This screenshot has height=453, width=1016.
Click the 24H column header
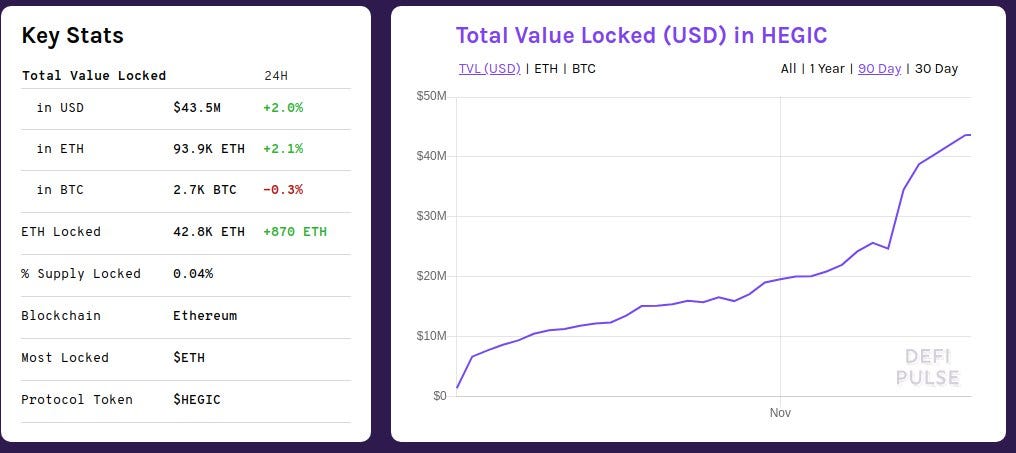[x=275, y=75]
